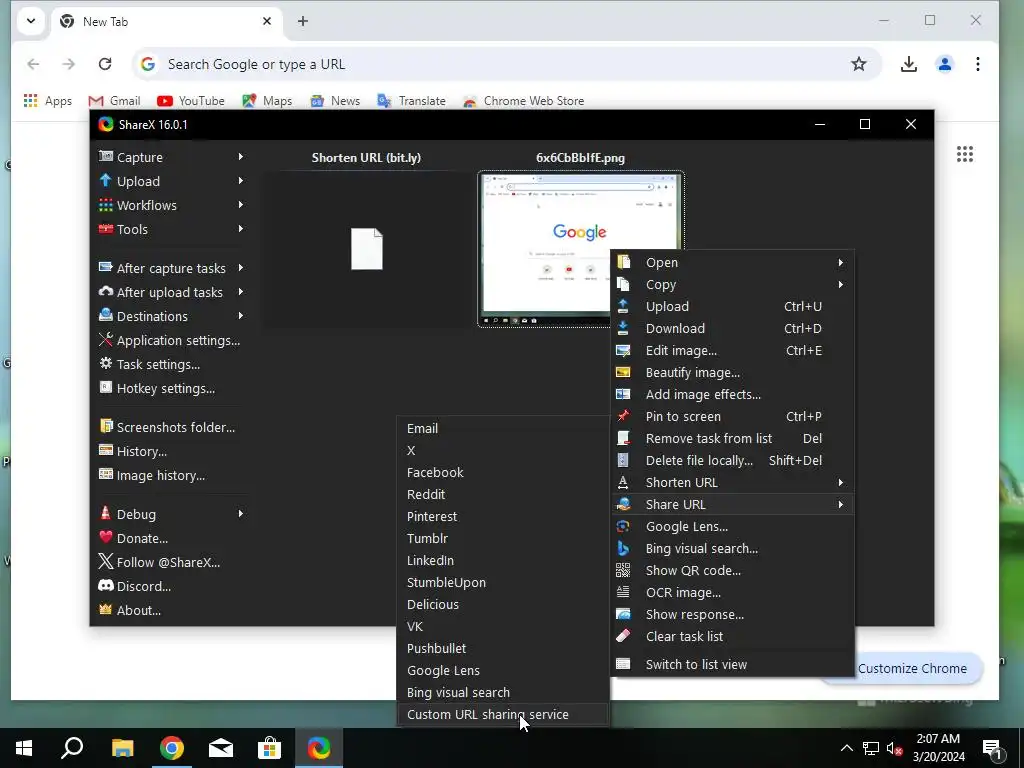The width and height of the screenshot is (1024, 768).
Task: Click the Donate heart icon
Action: (105, 537)
